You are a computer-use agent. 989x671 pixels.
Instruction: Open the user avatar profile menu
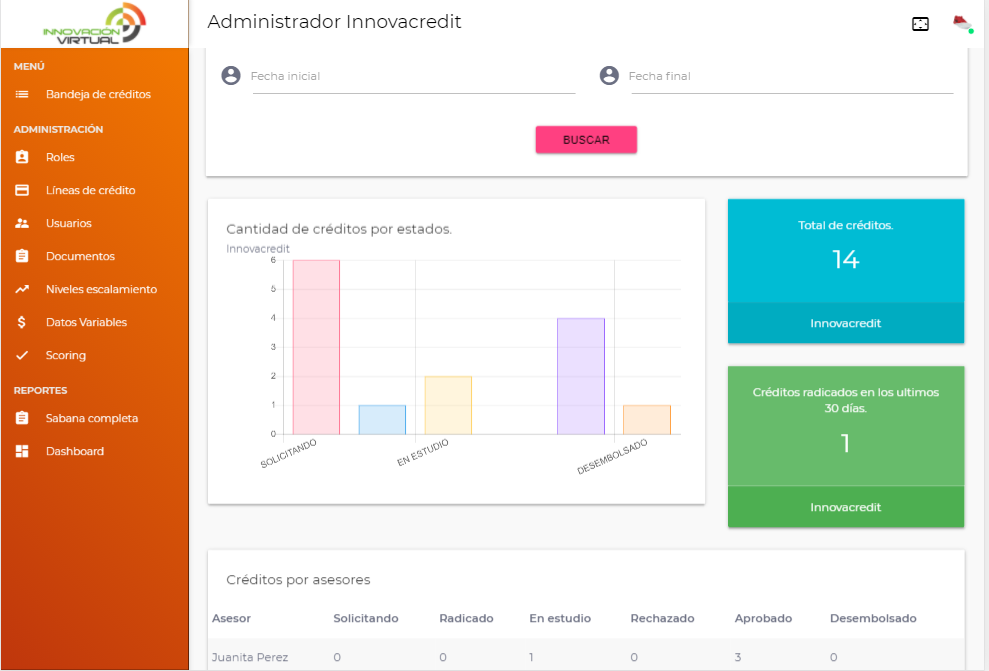(x=962, y=24)
